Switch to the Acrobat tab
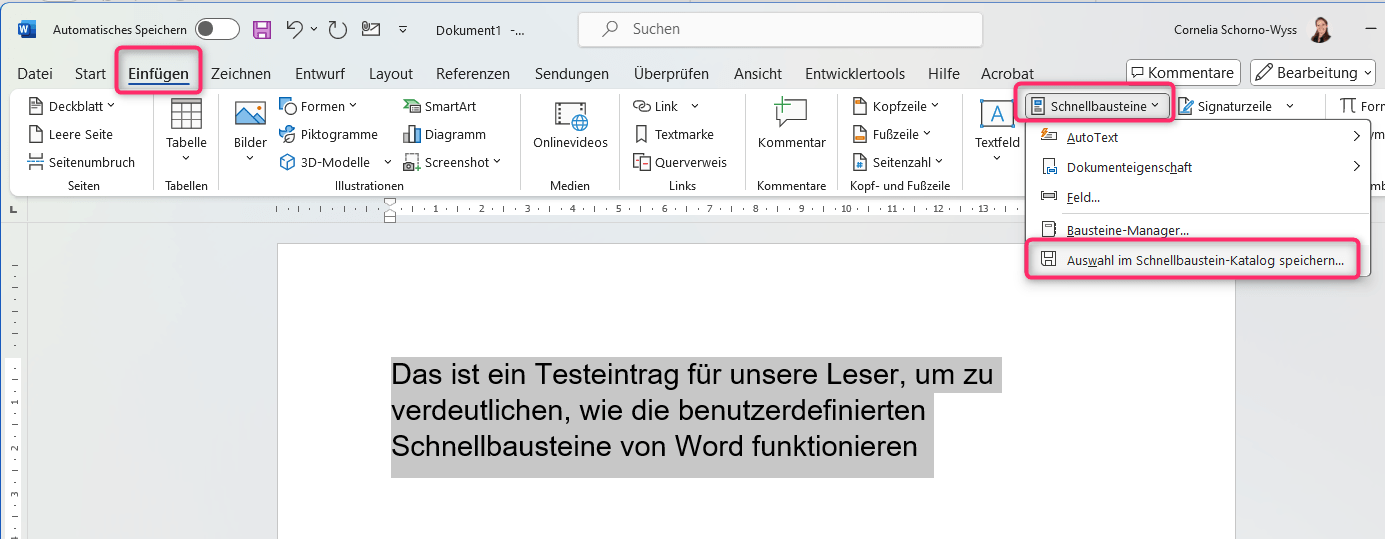This screenshot has width=1385, height=539. click(x=1007, y=73)
